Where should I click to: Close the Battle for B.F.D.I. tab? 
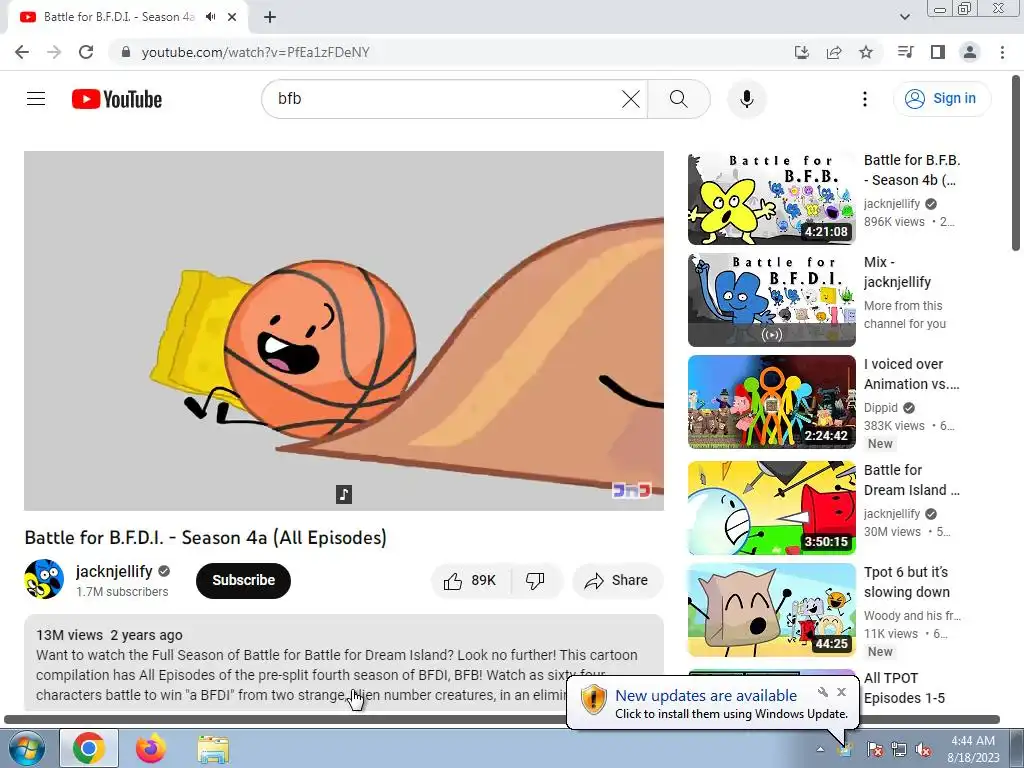(x=232, y=17)
